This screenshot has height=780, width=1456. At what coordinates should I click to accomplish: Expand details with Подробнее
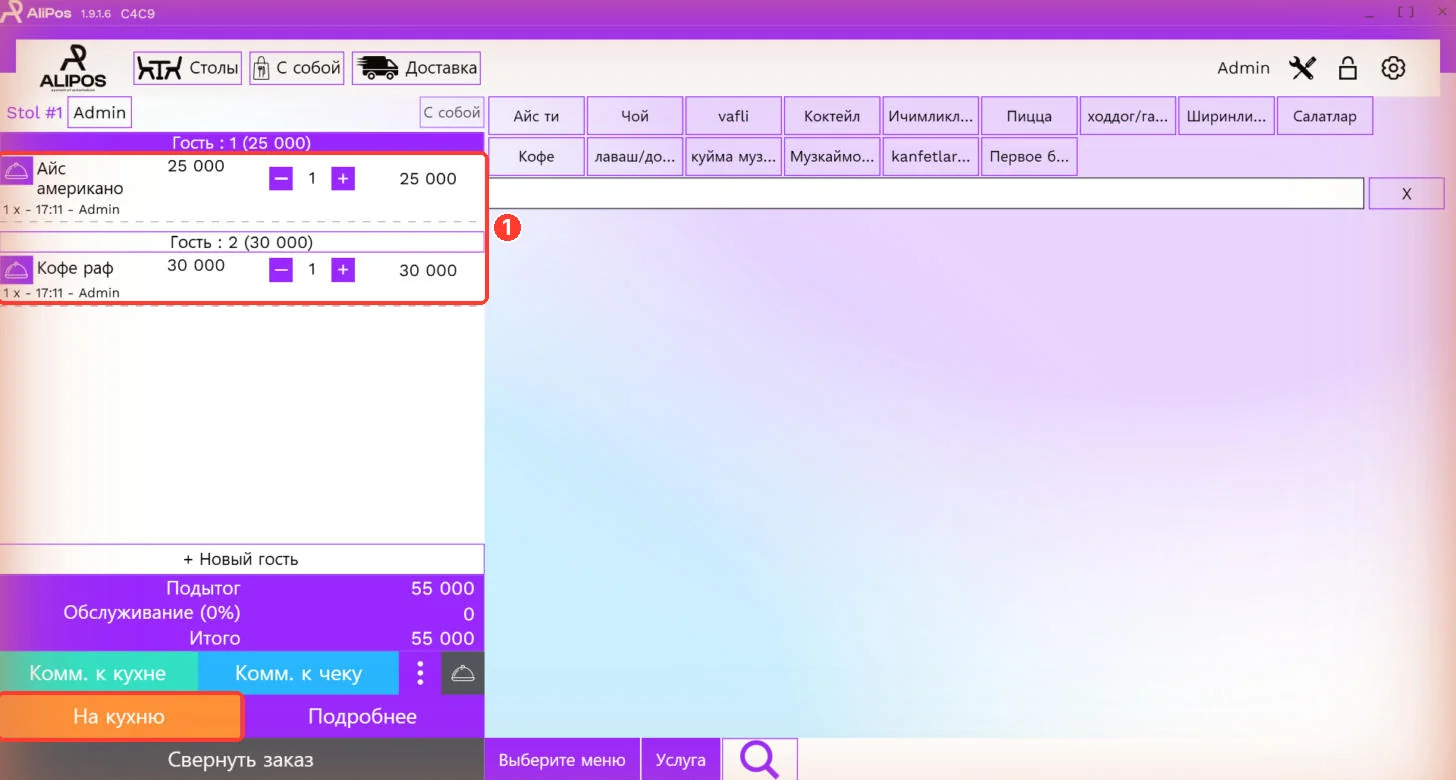coord(363,716)
